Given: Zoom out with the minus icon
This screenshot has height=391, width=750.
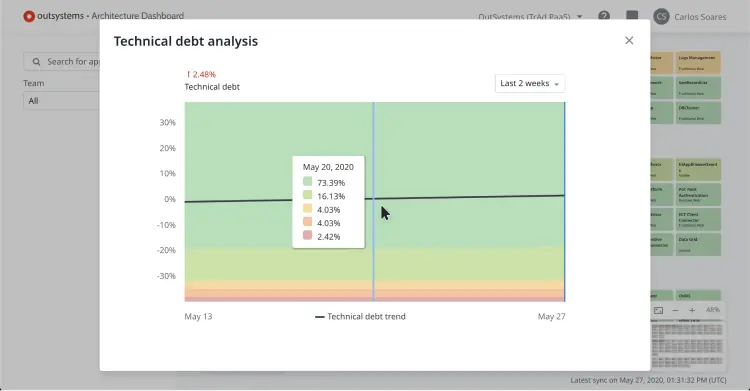Looking at the screenshot, I should pyautogui.click(x=675, y=310).
